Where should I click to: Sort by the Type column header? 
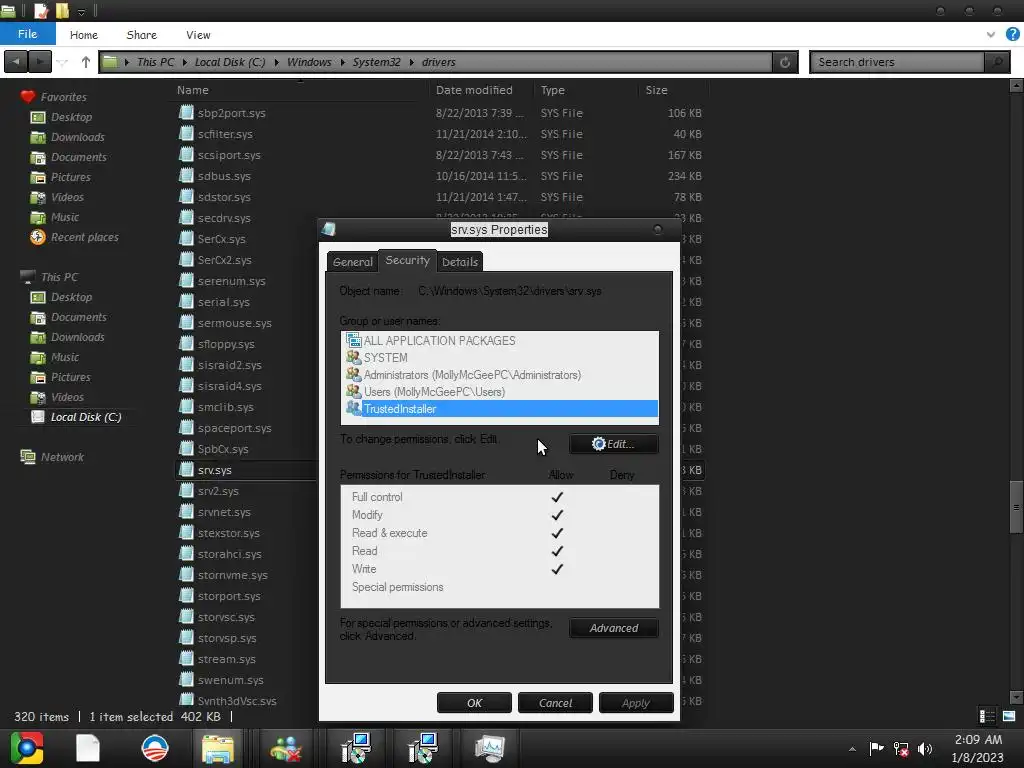point(552,90)
